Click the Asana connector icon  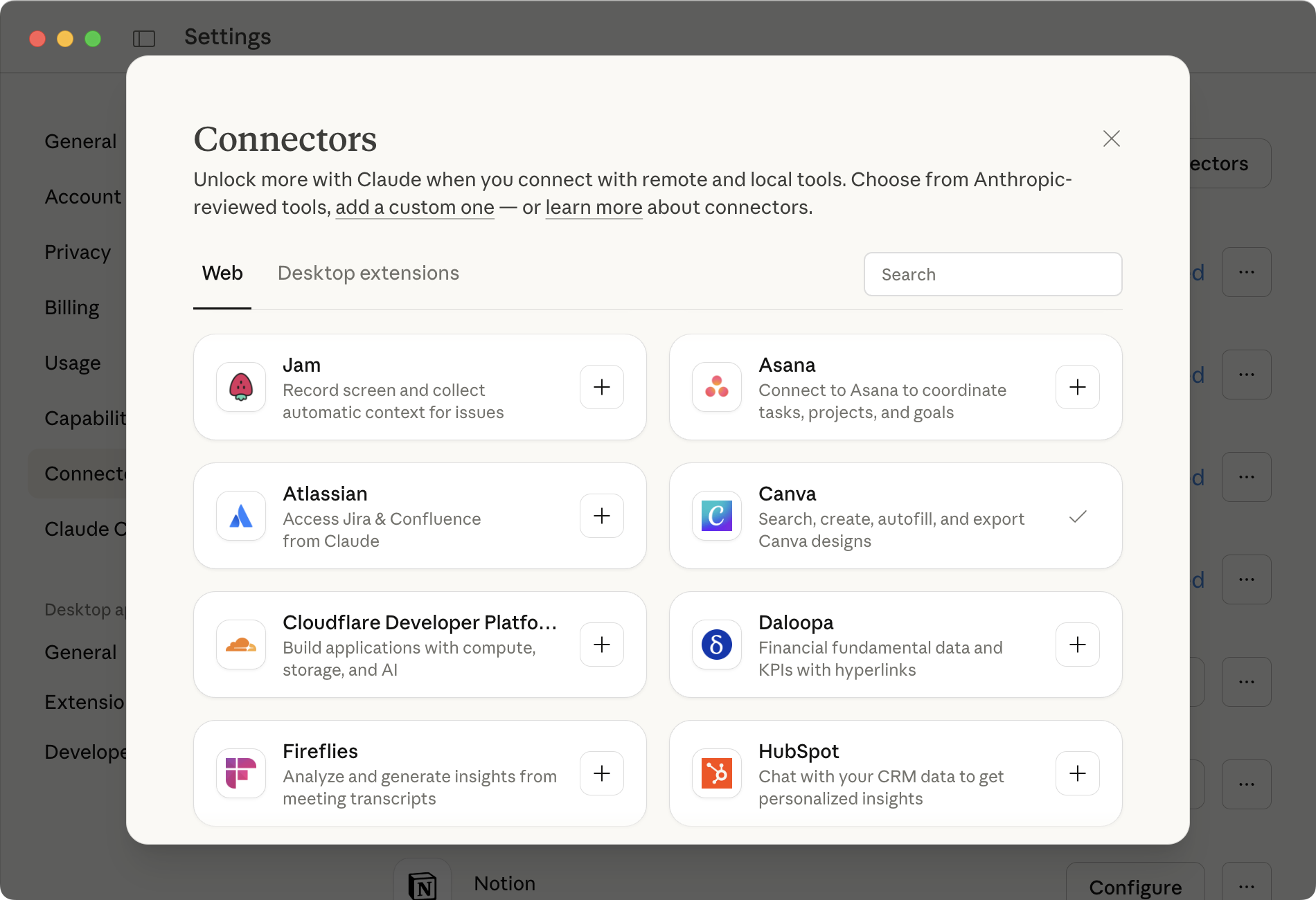pos(717,387)
